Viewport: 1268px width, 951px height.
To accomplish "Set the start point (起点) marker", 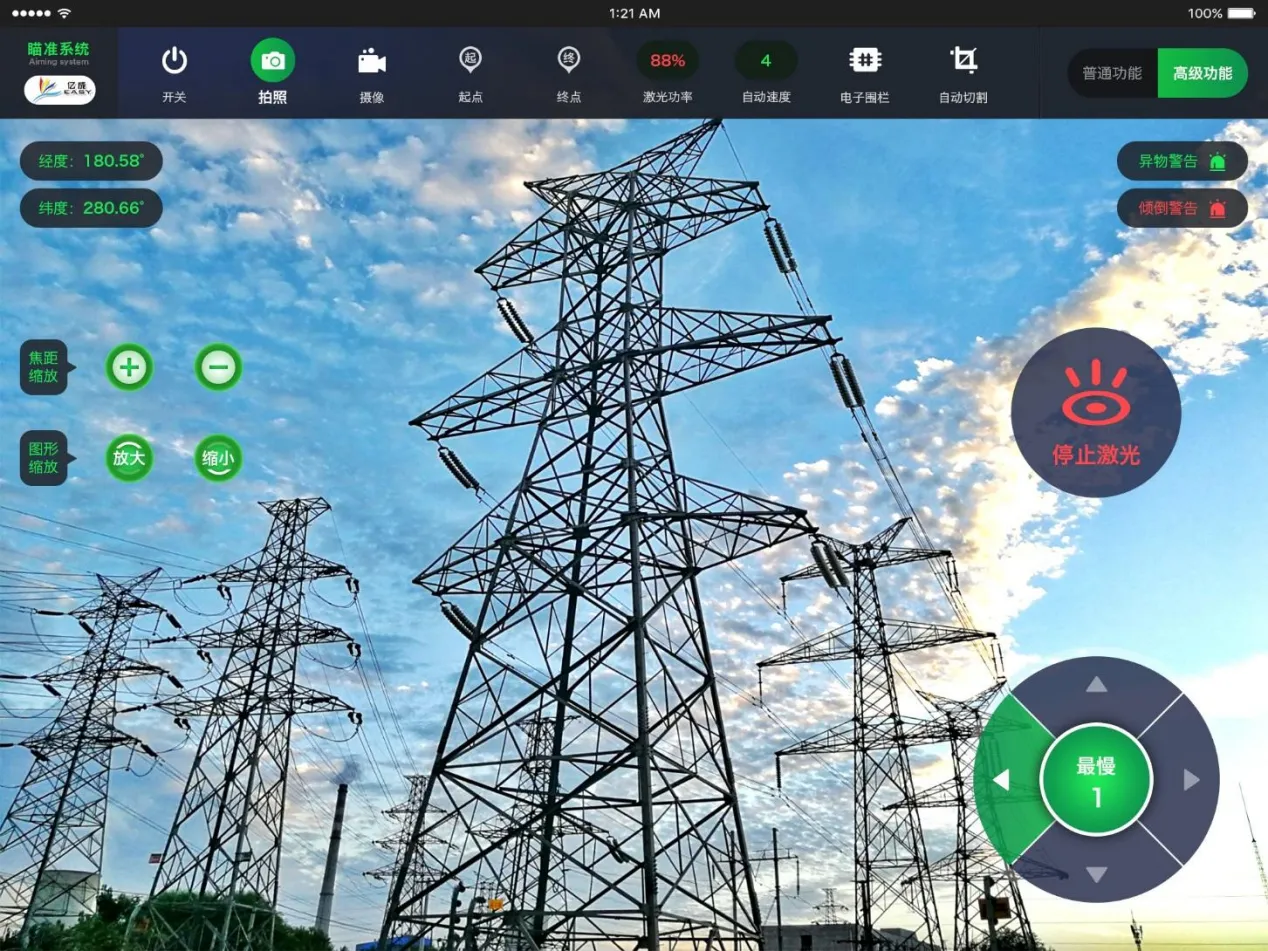I will coord(470,61).
